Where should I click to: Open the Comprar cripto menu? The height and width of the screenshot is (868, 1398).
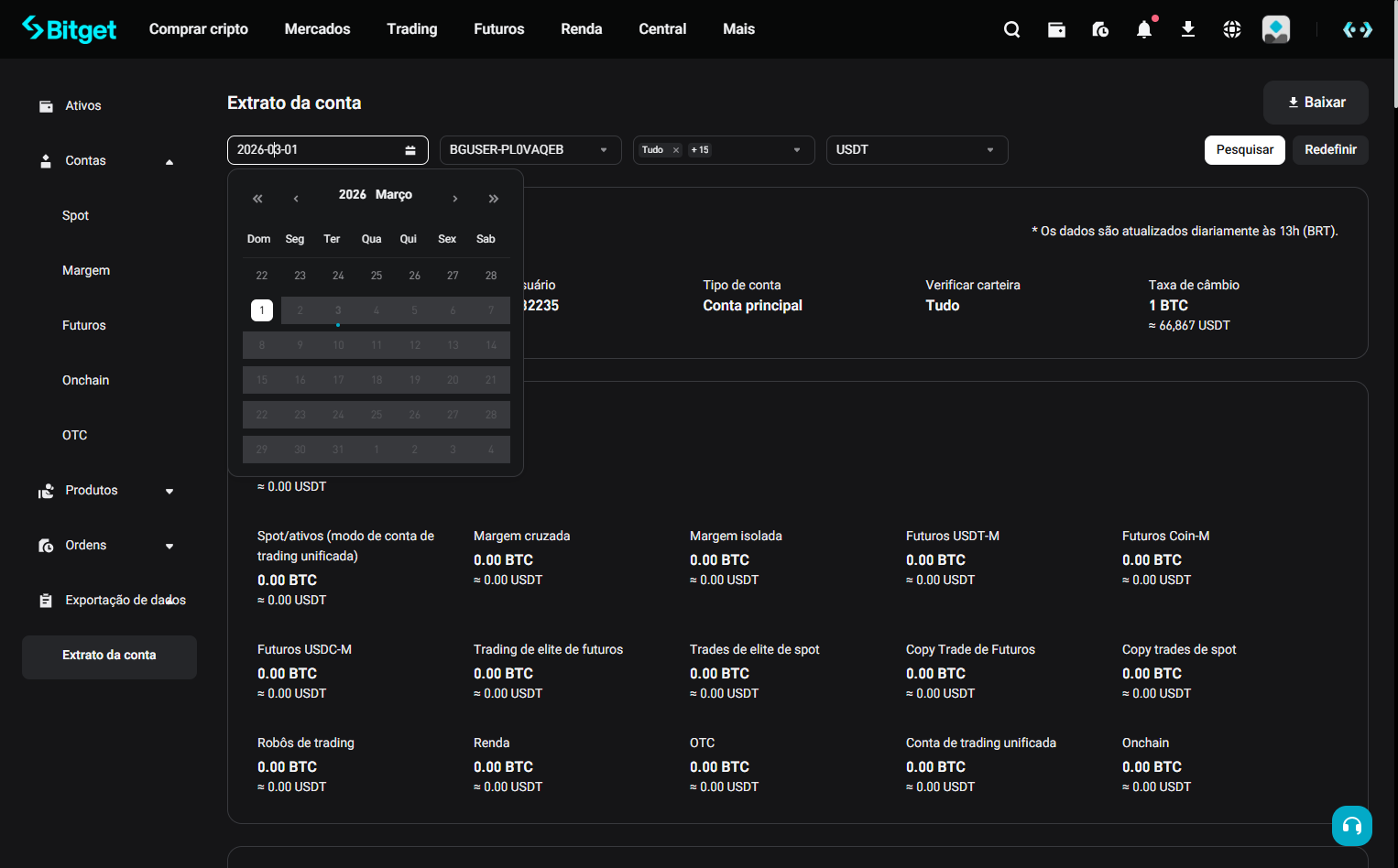point(199,29)
